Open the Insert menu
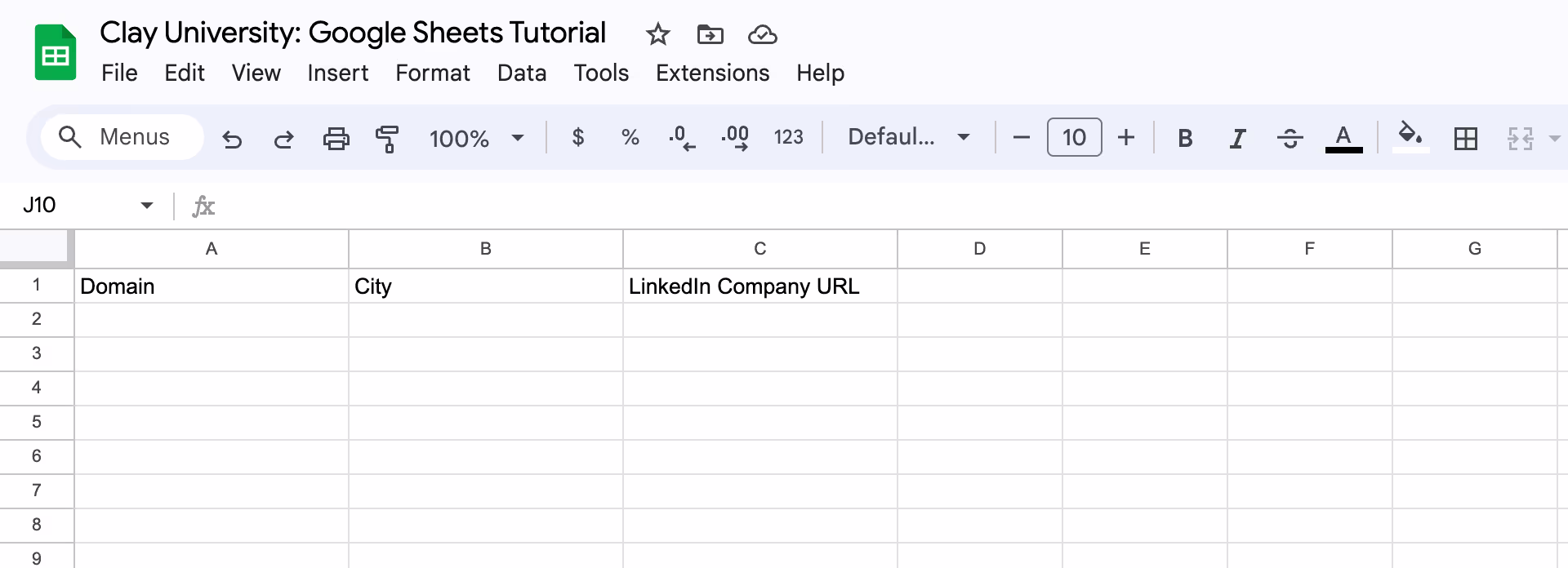The image size is (1568, 568). pyautogui.click(x=337, y=73)
